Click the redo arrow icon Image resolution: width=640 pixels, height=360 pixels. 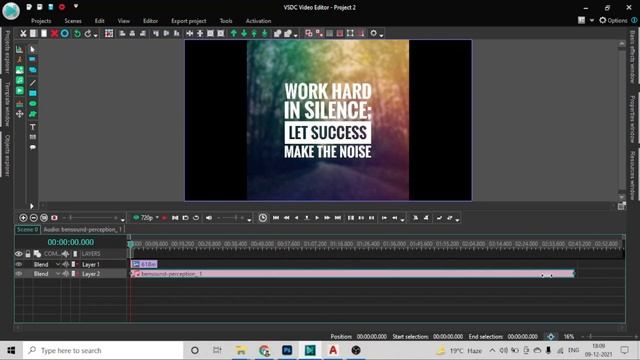click(88, 33)
